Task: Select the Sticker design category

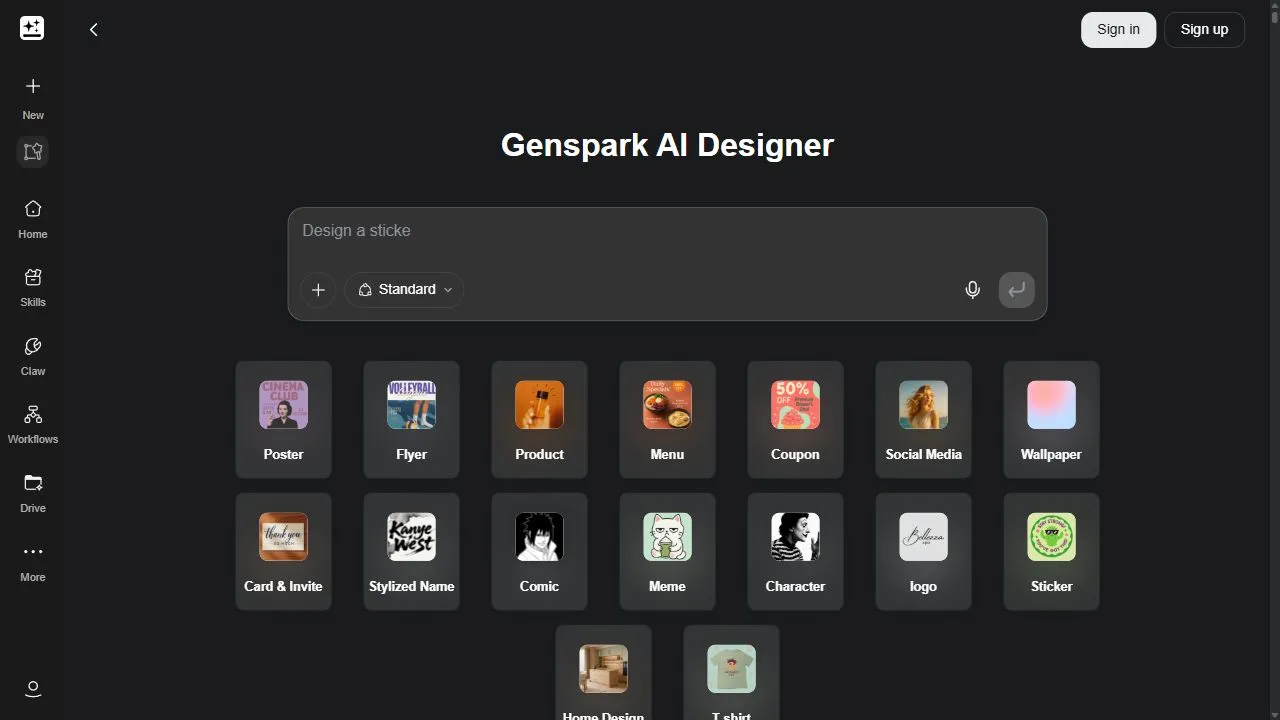Action: click(x=1051, y=552)
